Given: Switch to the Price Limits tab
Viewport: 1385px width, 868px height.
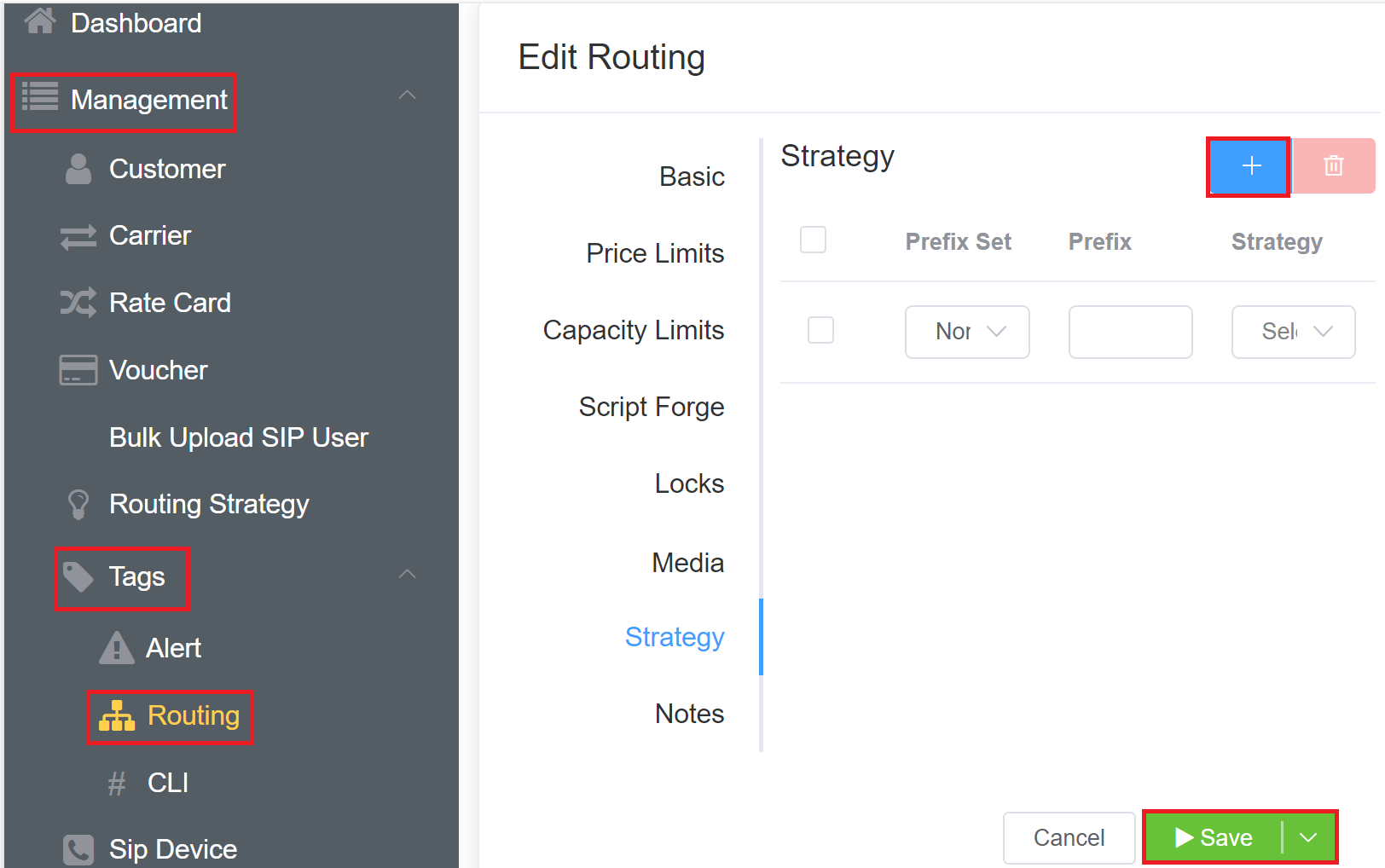Looking at the screenshot, I should coord(654,253).
